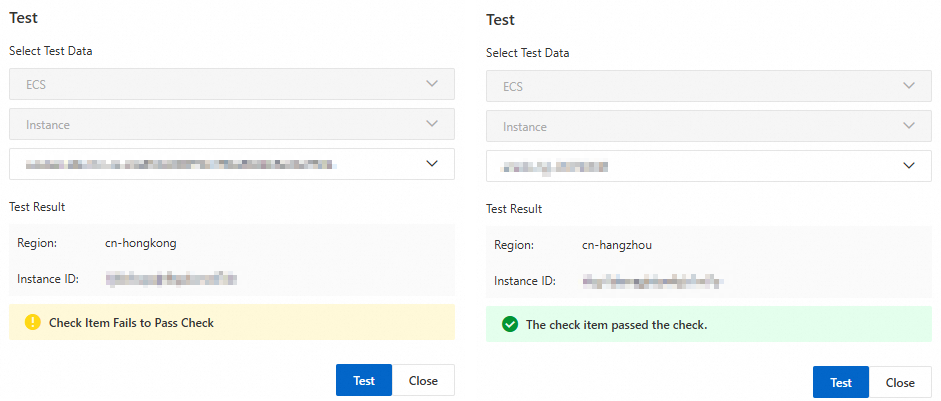The height and width of the screenshot is (401, 941).
Task: Expand the left panel Instance dropdown chevron
Action: pyautogui.click(x=432, y=124)
